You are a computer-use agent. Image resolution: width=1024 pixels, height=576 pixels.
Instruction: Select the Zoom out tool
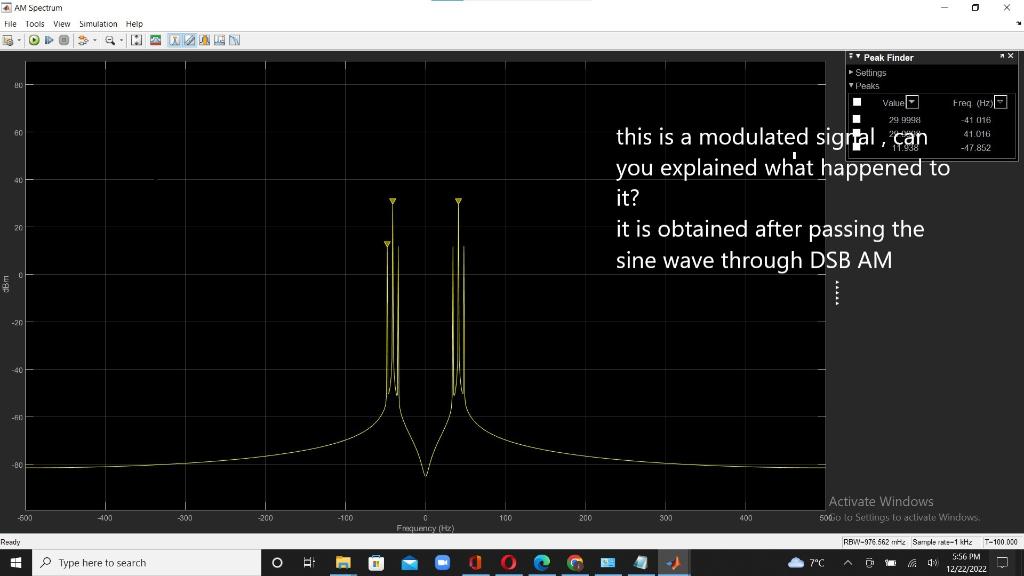110,40
